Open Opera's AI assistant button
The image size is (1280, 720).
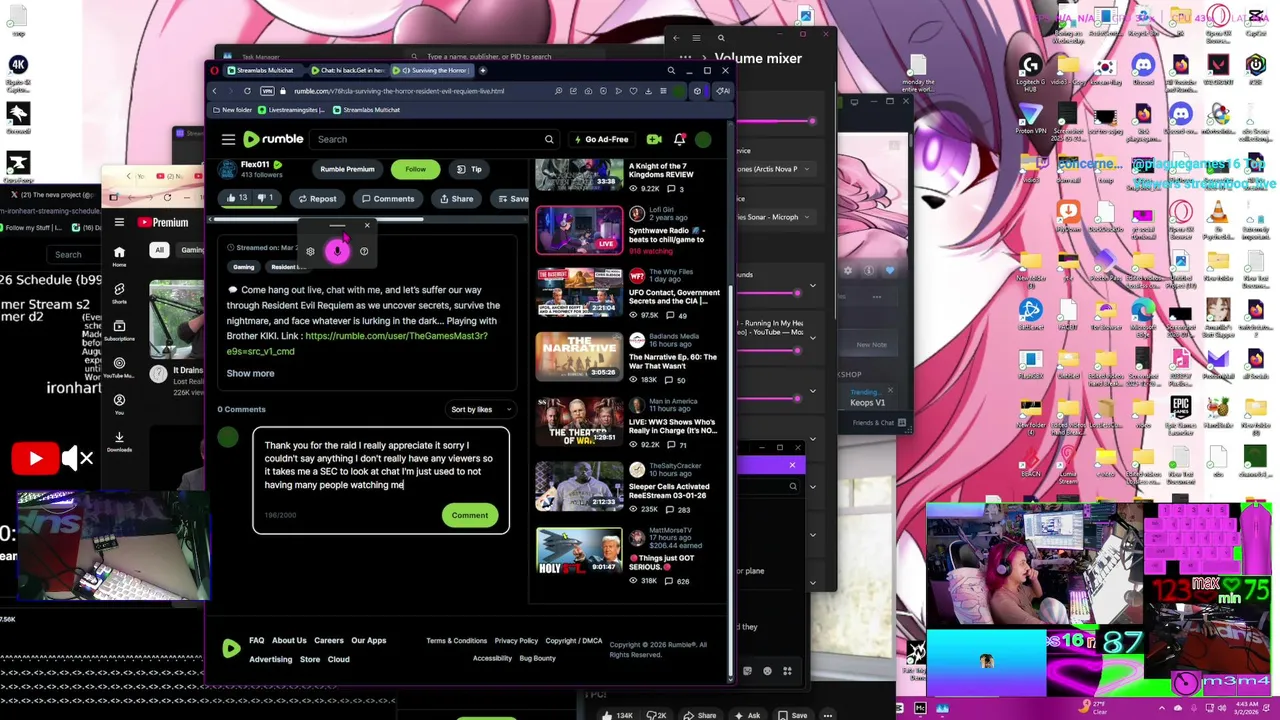724,91
